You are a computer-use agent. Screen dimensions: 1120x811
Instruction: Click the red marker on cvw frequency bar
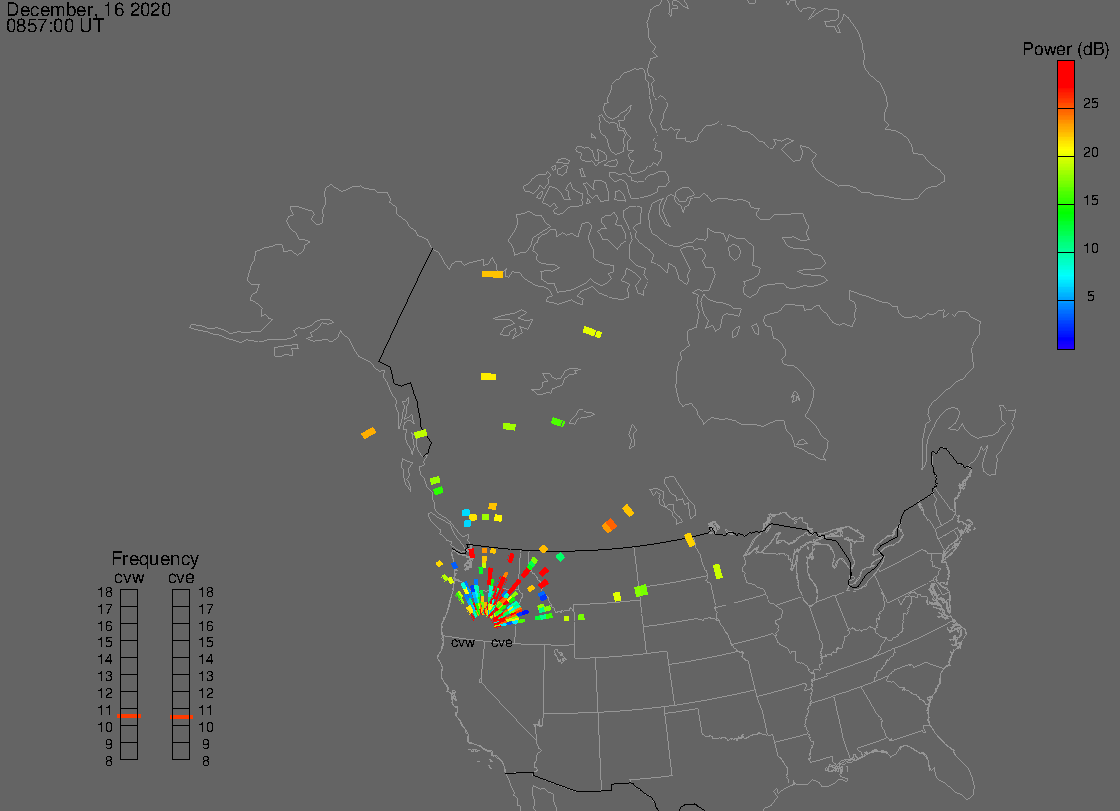tap(129, 716)
